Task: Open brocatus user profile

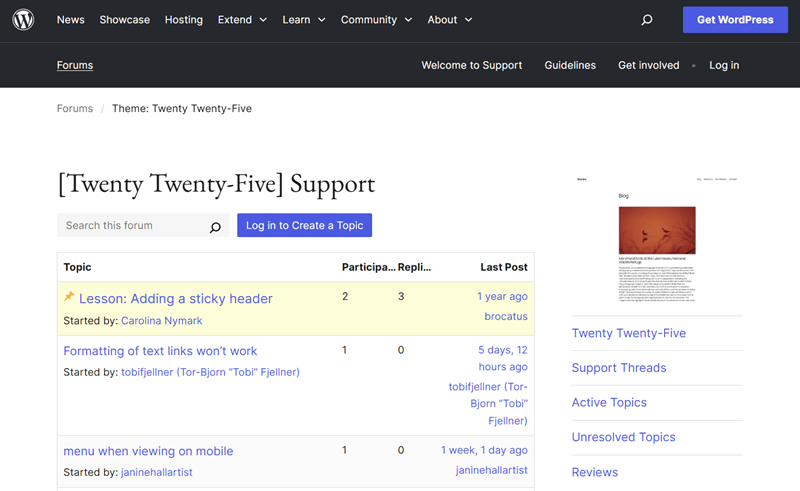Action: pyautogui.click(x=506, y=316)
